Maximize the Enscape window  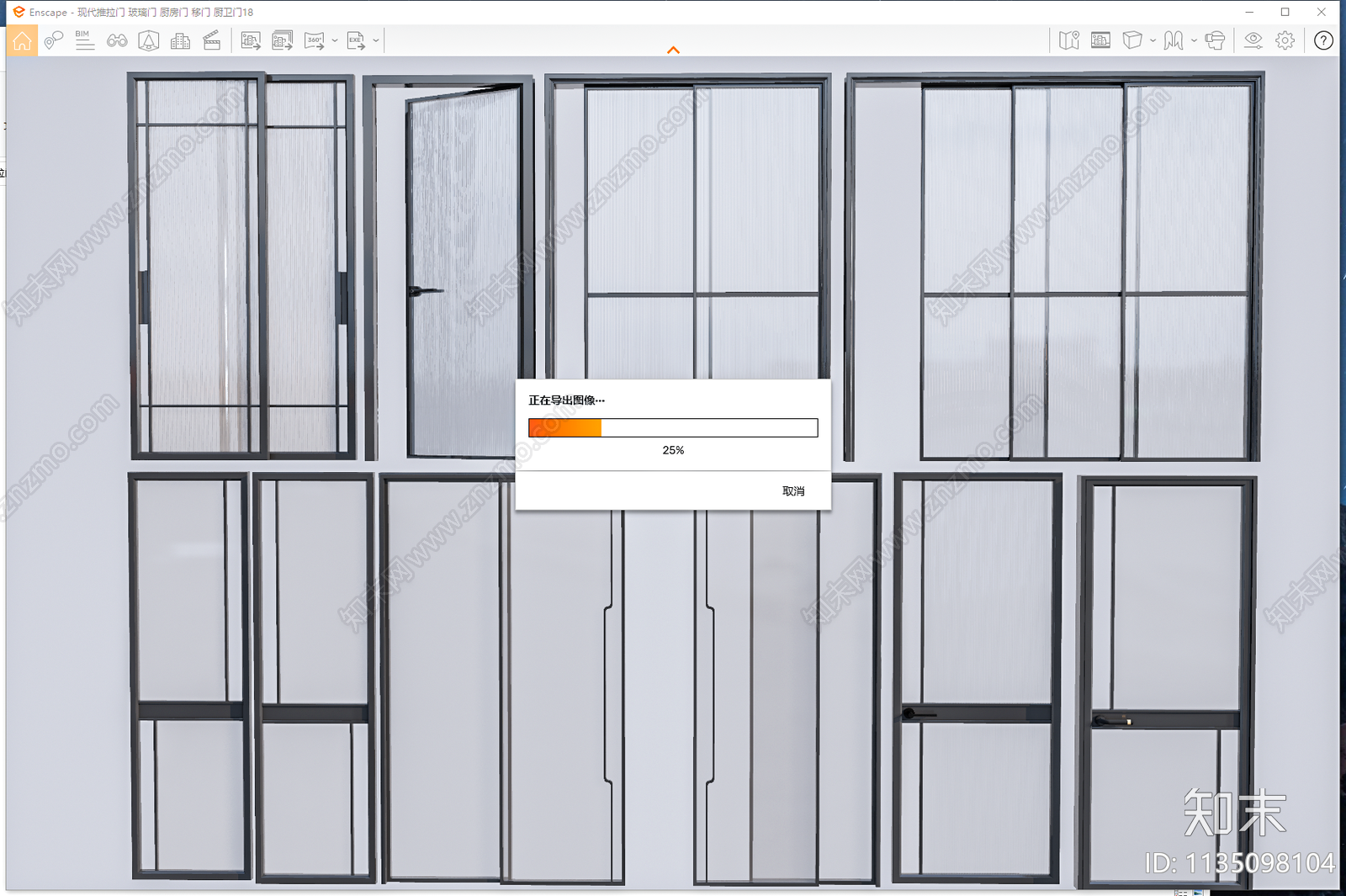tap(1285, 12)
